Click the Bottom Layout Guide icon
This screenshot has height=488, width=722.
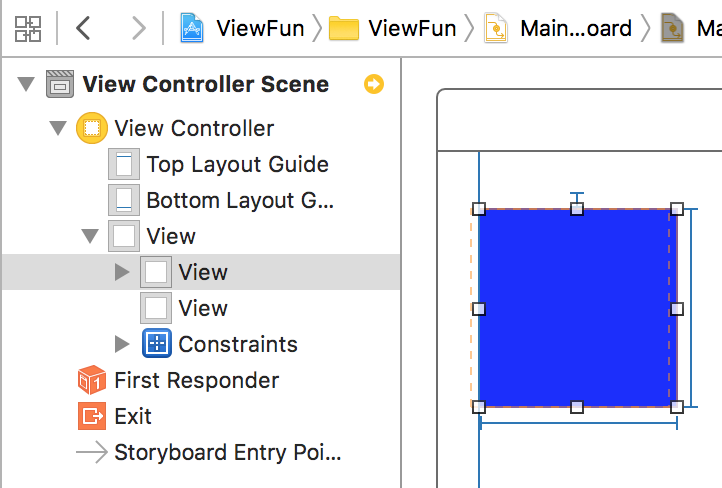[124, 200]
